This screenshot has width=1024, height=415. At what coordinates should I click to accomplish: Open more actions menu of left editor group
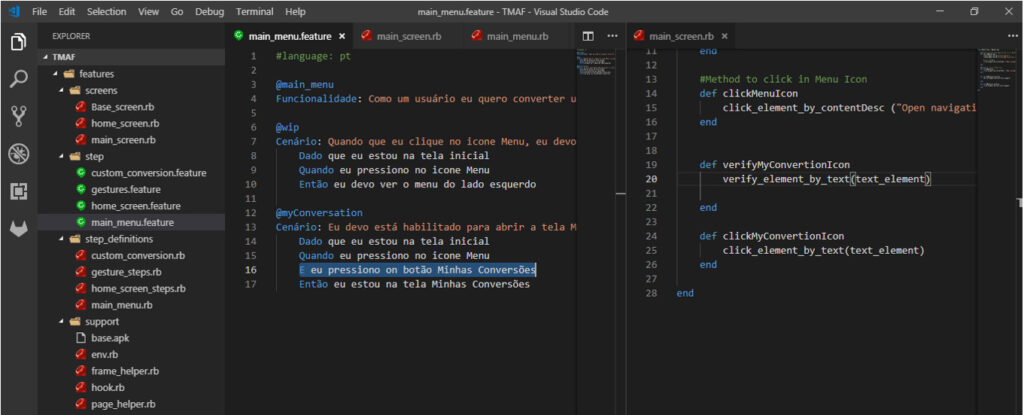[612, 36]
